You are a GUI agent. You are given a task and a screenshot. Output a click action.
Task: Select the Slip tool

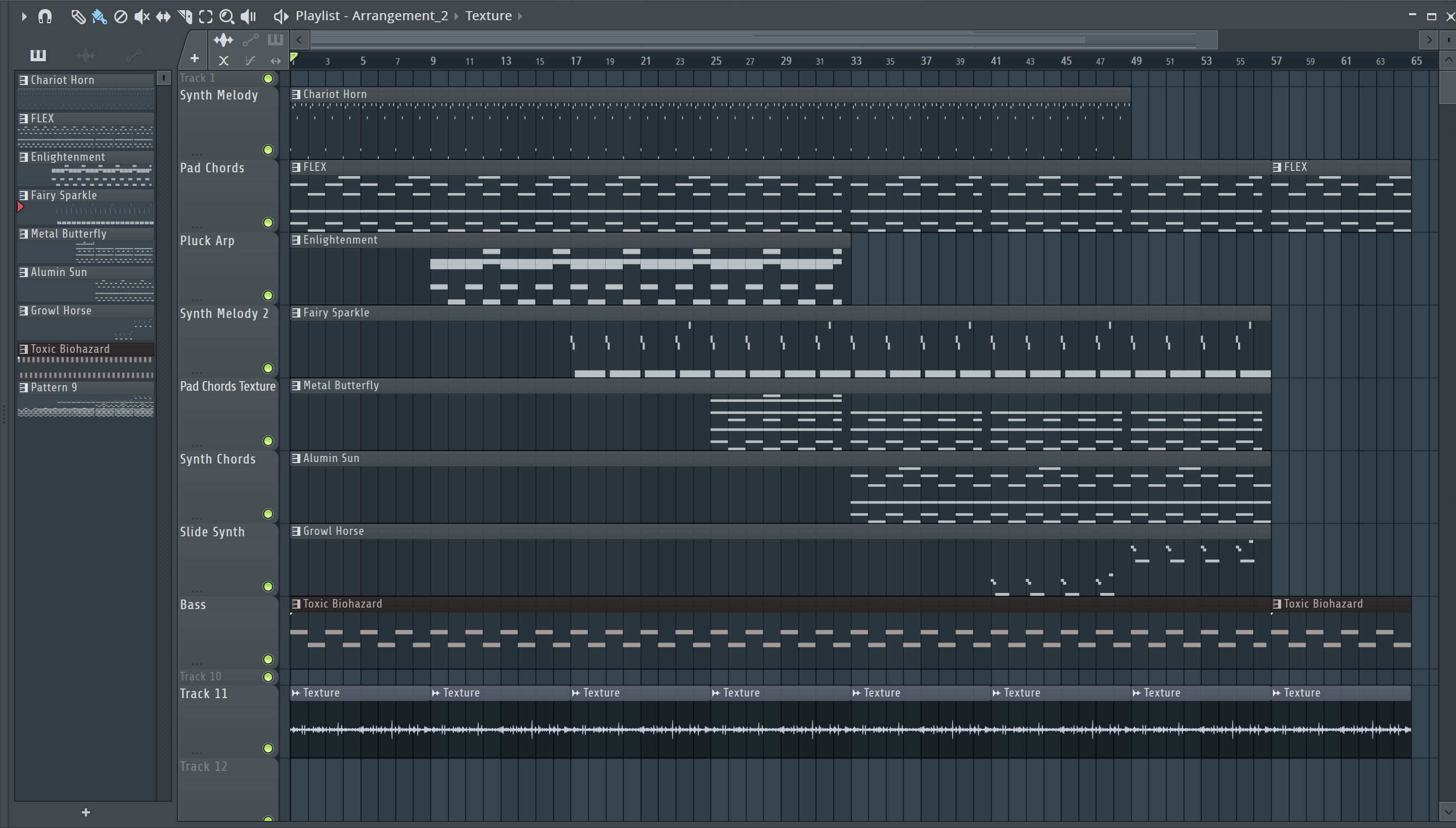tap(163, 17)
